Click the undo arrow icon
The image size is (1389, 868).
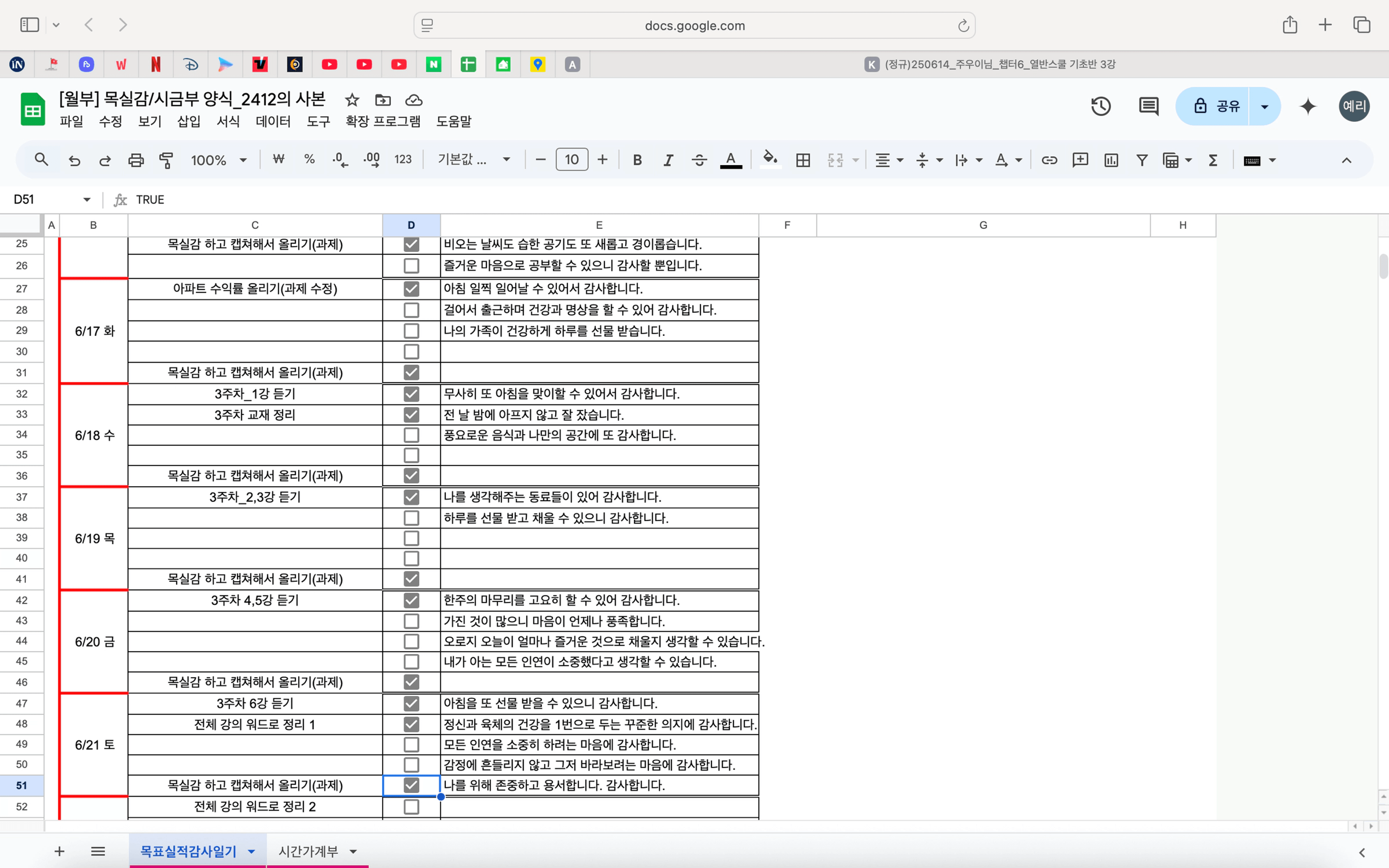click(75, 160)
